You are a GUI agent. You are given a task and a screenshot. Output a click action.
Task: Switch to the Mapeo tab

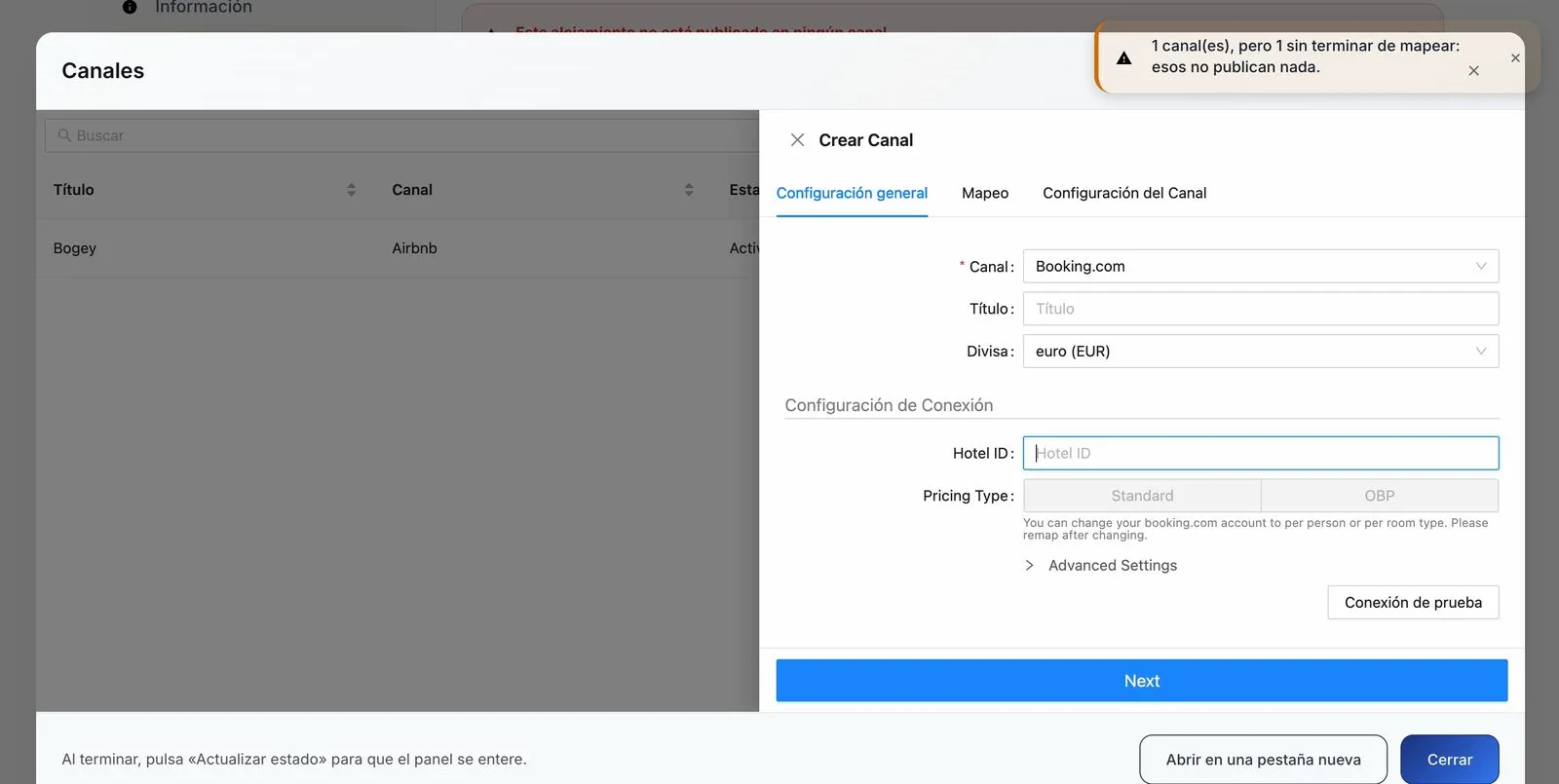[x=985, y=193]
